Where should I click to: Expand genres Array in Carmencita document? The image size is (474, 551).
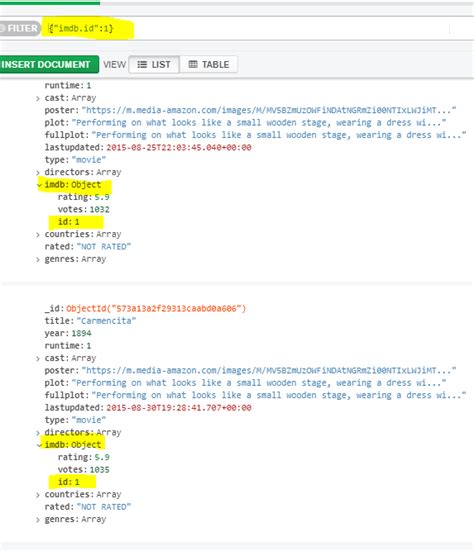[38, 520]
